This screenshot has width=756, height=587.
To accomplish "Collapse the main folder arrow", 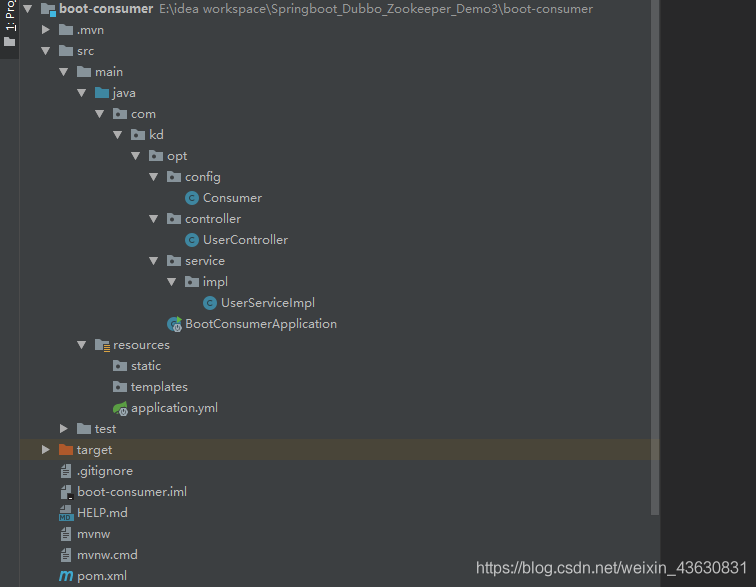I will pyautogui.click(x=64, y=72).
